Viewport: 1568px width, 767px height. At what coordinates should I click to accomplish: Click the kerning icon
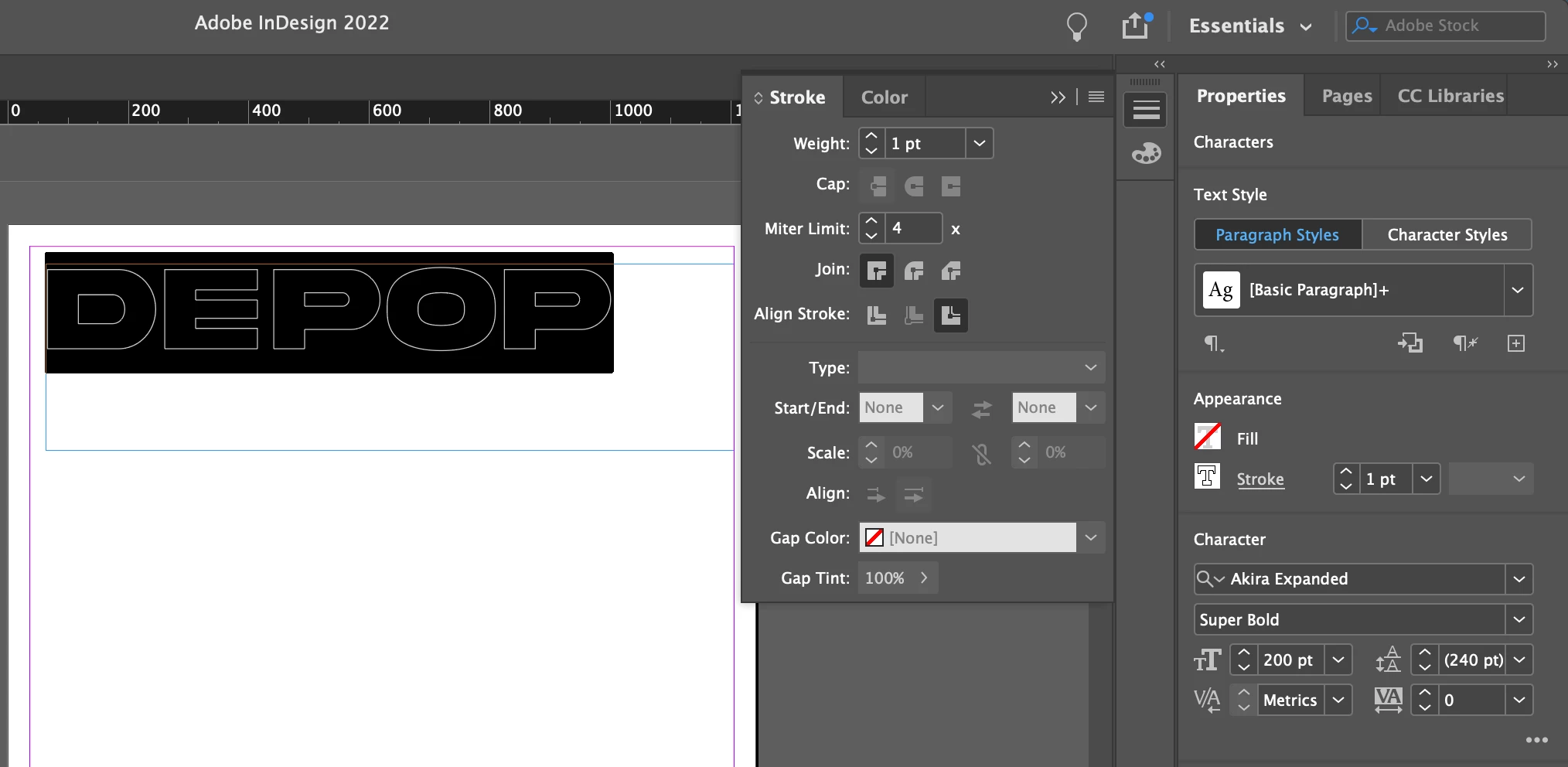coord(1207,701)
